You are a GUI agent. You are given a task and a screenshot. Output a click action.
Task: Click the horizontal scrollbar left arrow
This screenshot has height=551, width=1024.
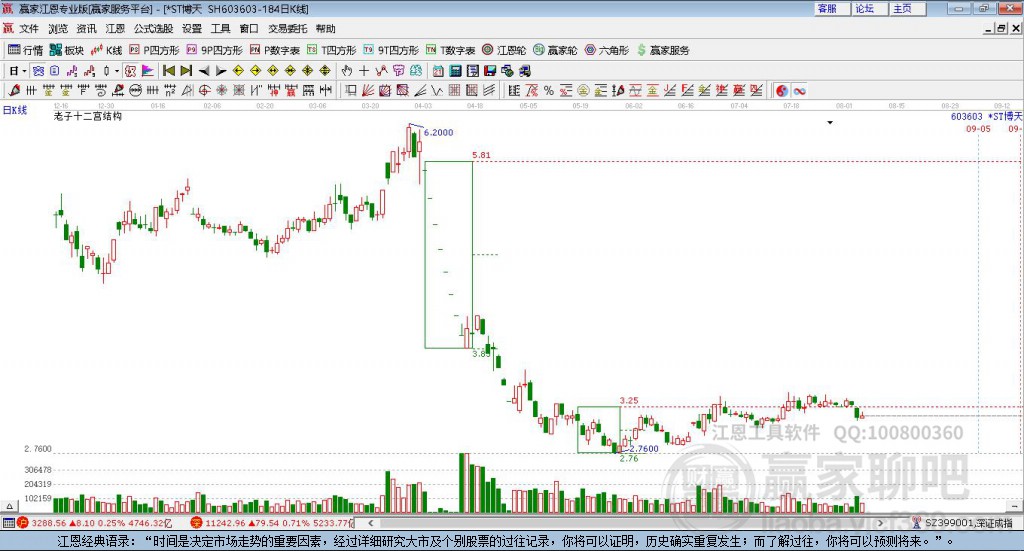point(371,523)
